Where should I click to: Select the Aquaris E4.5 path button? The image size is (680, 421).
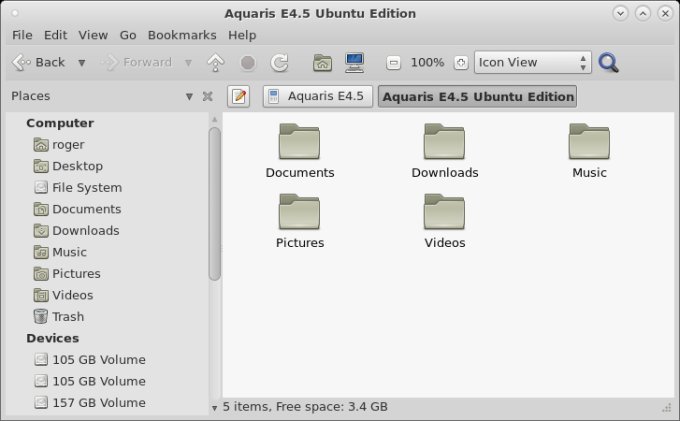(x=317, y=97)
